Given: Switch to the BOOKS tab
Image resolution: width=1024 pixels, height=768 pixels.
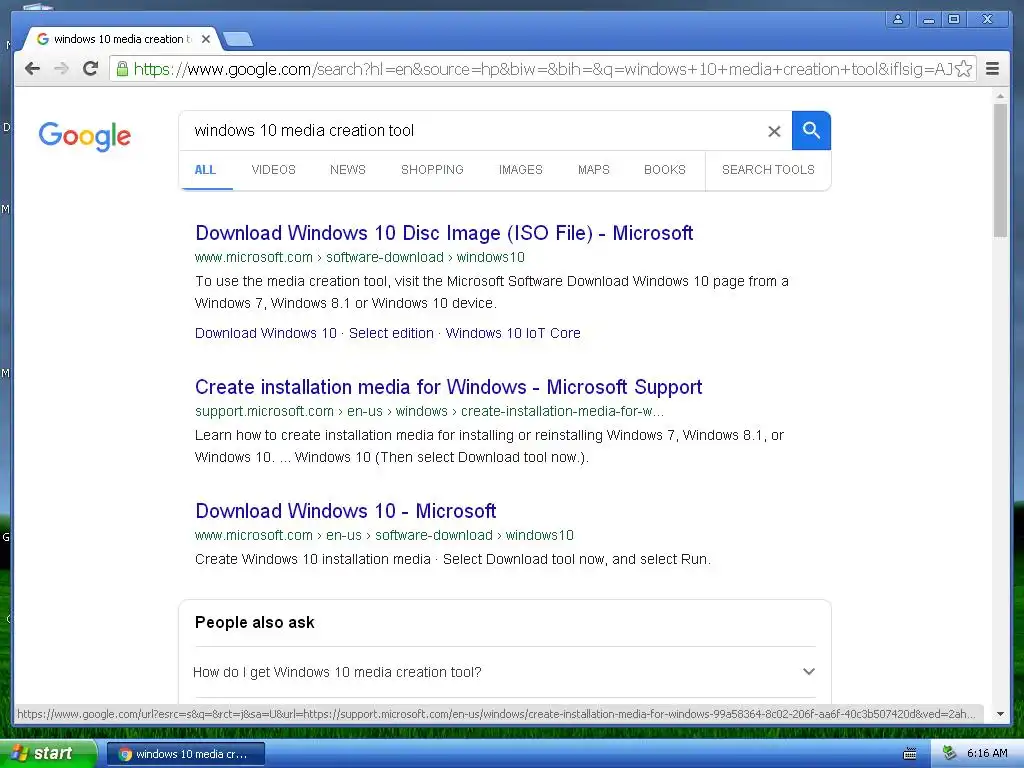Looking at the screenshot, I should [665, 170].
